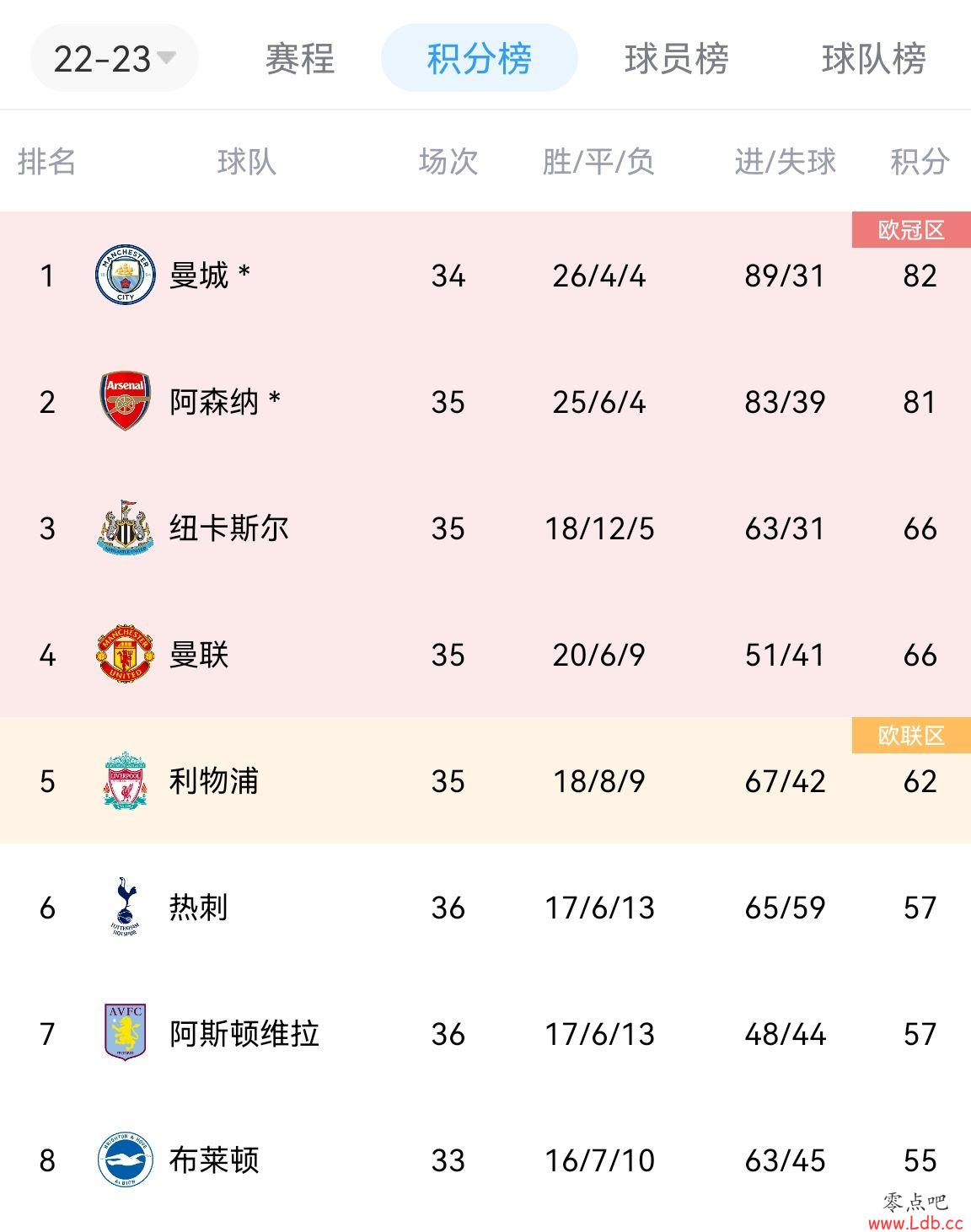Open the 阿斯顿维拉 team name link
Viewport: 971px width, 1232px height.
tap(244, 1034)
